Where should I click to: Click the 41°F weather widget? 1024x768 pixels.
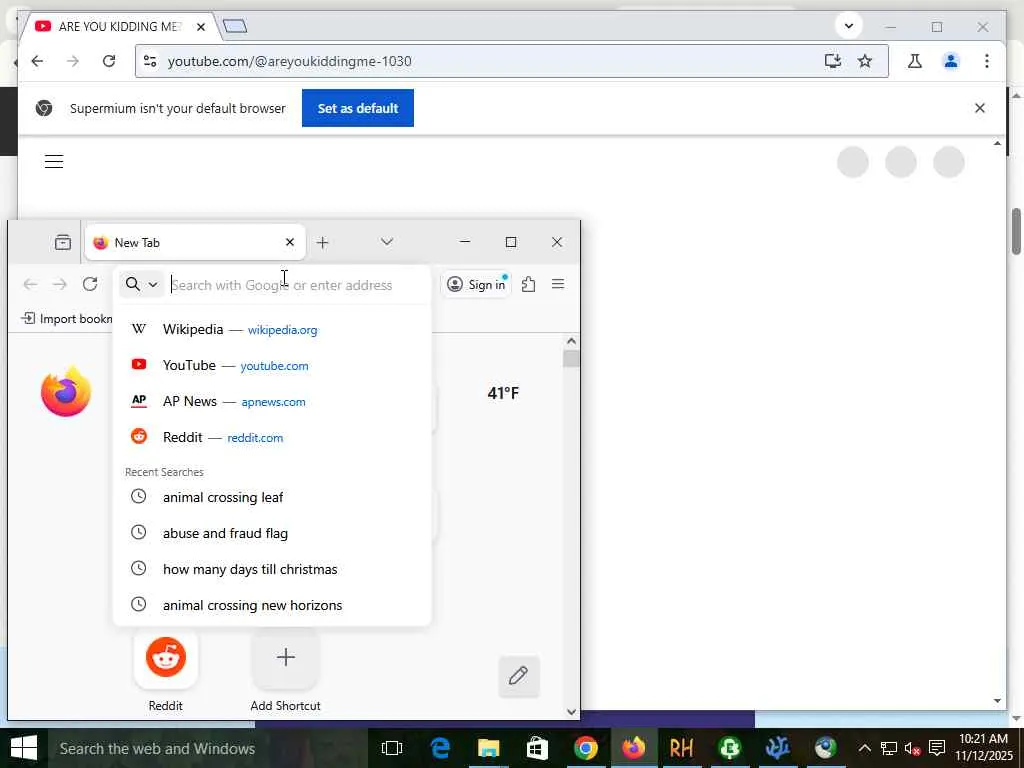[503, 393]
